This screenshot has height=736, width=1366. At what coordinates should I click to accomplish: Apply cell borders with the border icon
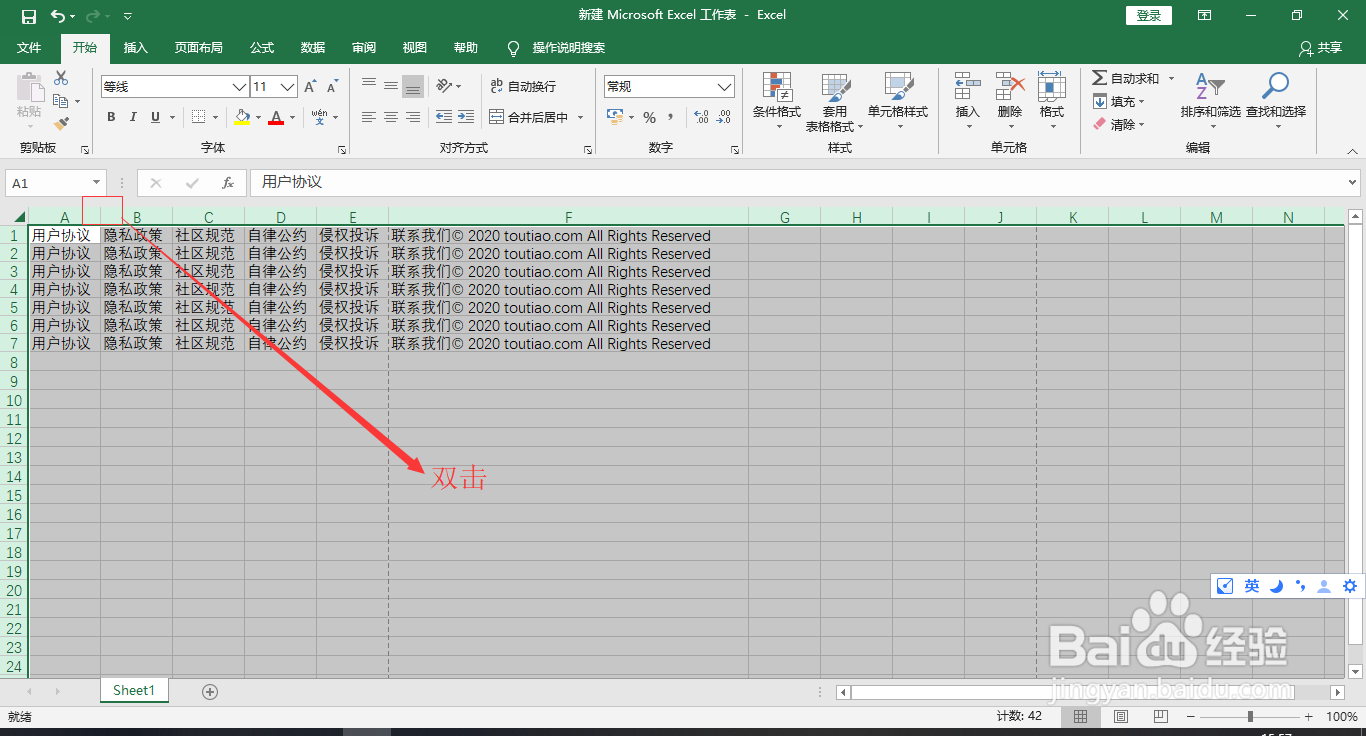198,117
